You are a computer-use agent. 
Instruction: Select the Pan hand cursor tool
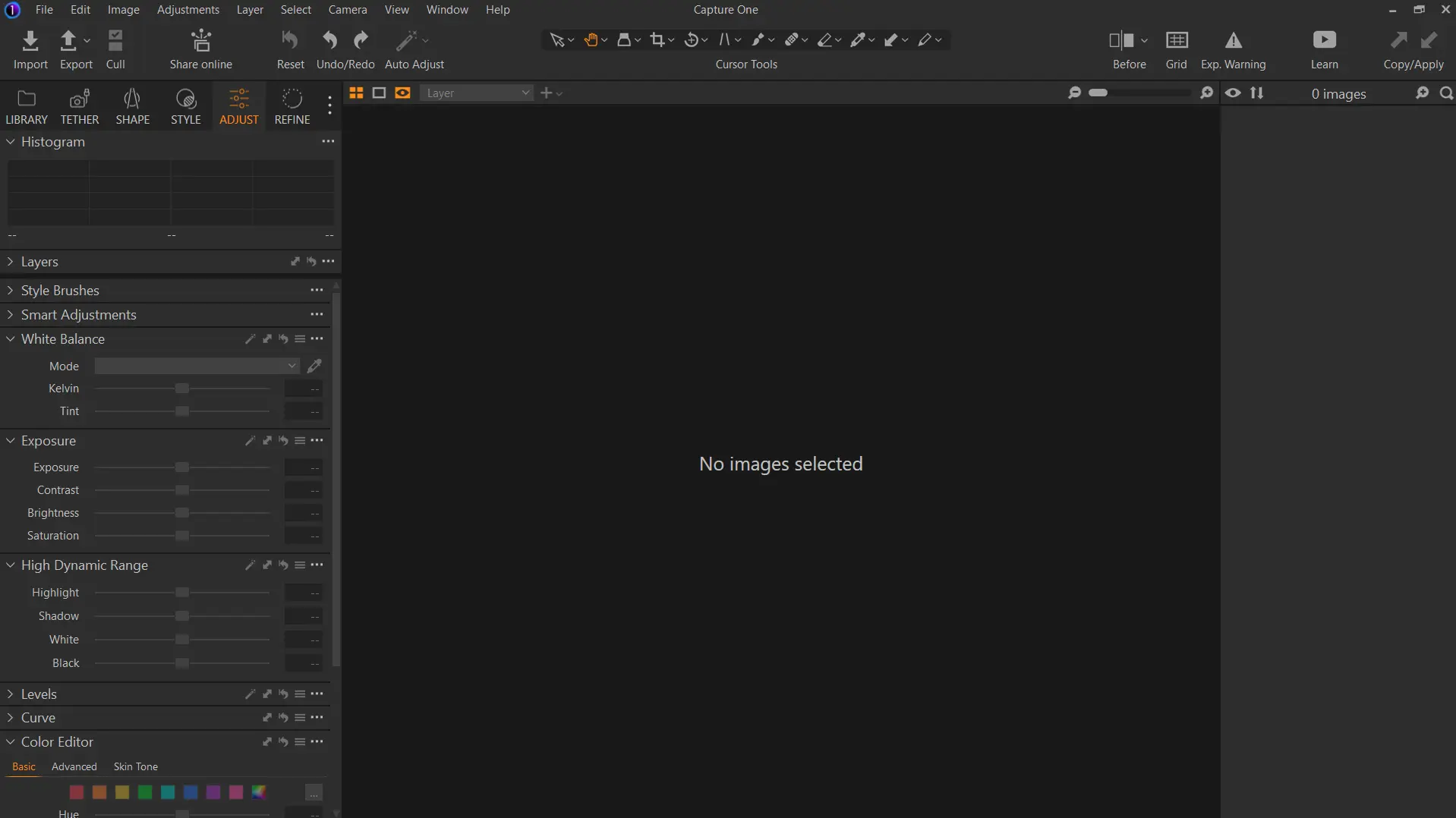(x=591, y=39)
